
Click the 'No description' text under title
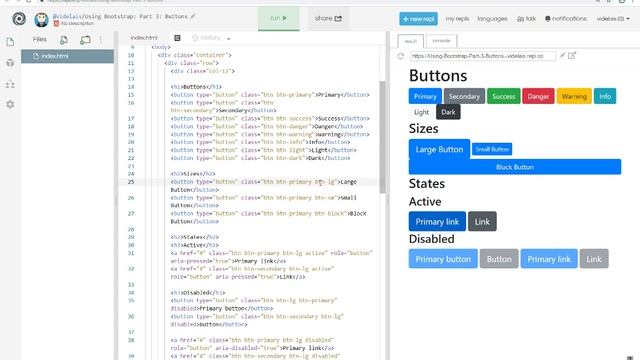point(77,24)
